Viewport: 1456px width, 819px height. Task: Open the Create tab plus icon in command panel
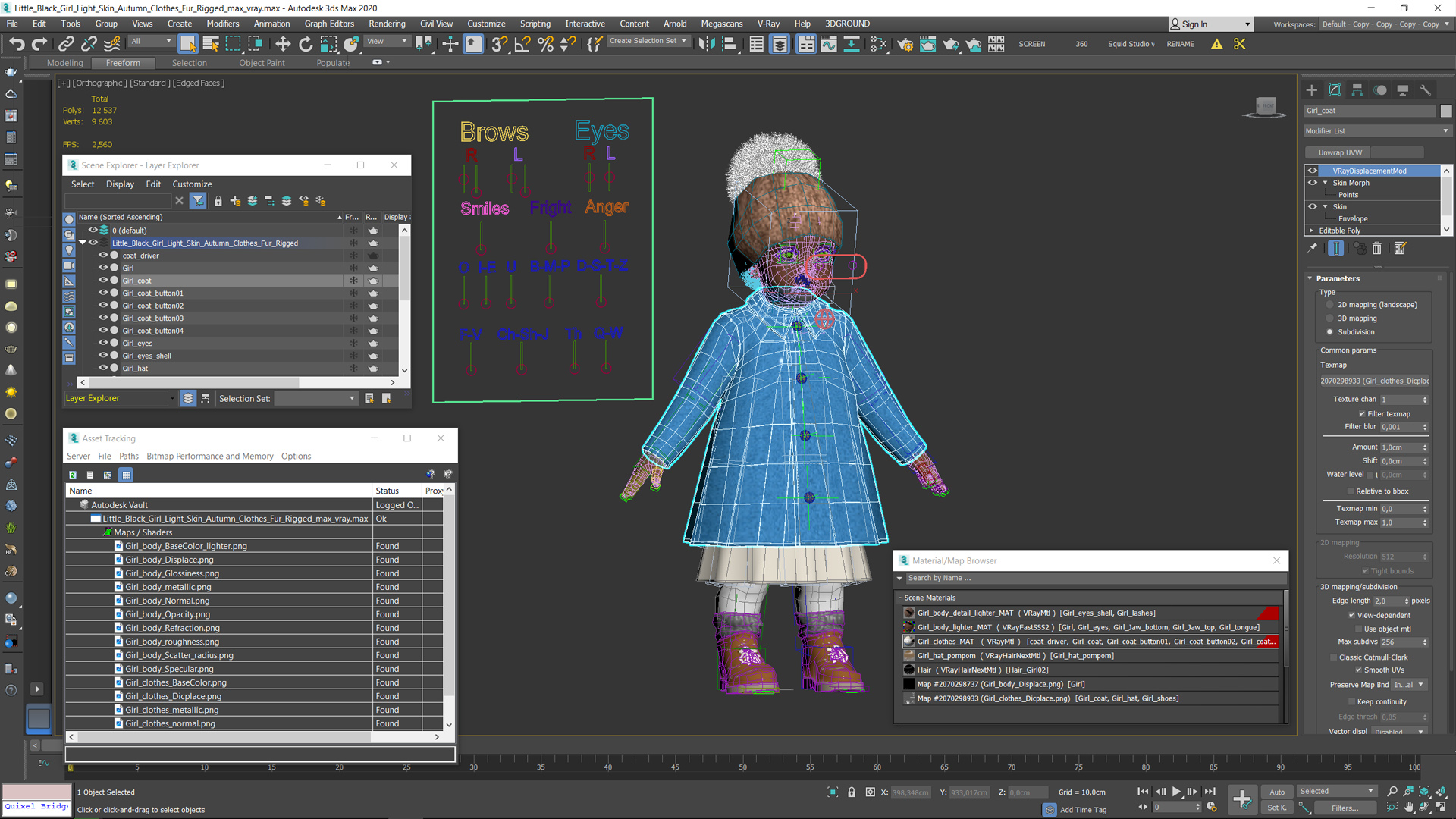1312,89
